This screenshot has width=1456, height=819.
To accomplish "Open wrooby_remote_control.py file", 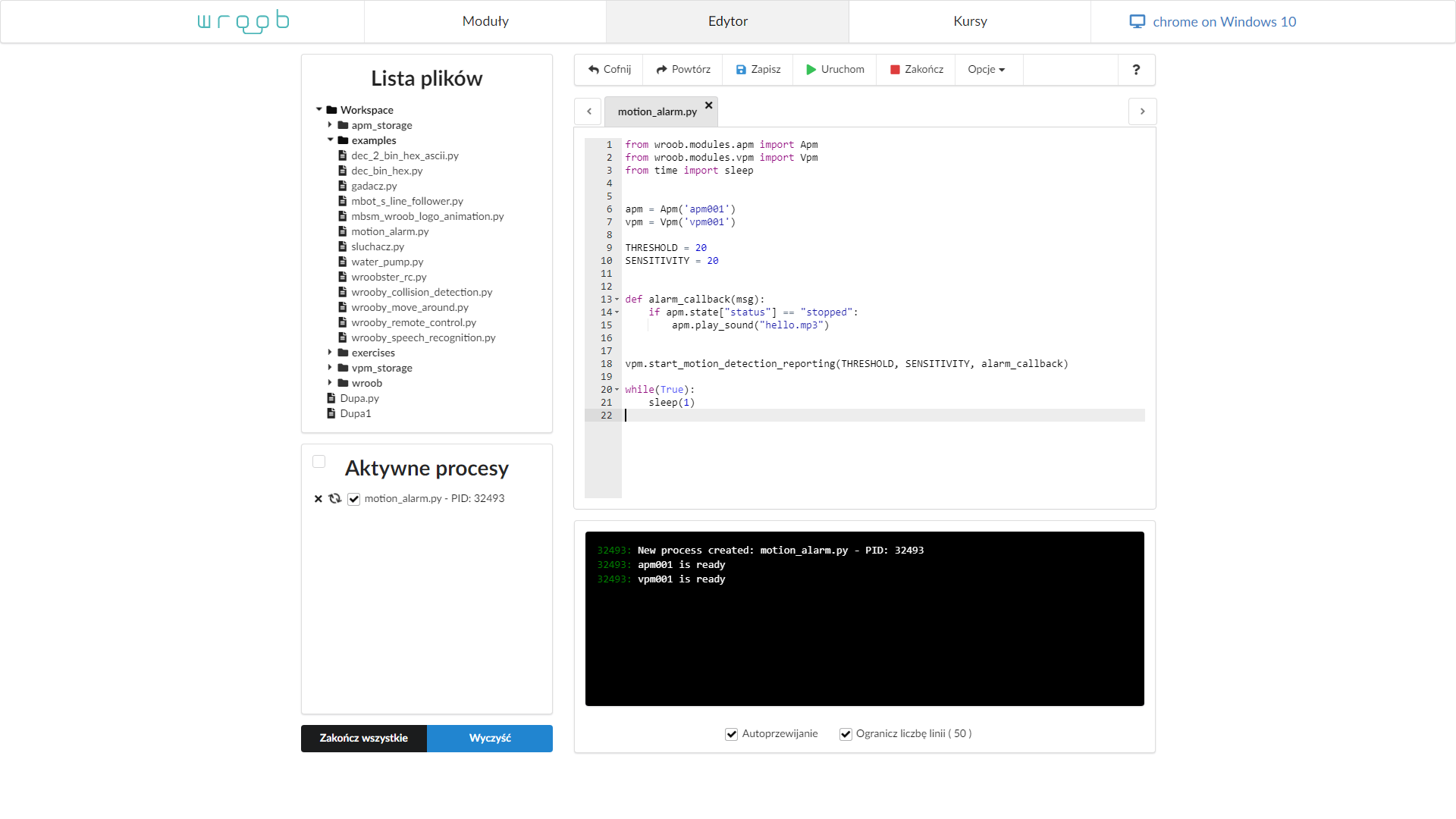I will pyautogui.click(x=414, y=322).
